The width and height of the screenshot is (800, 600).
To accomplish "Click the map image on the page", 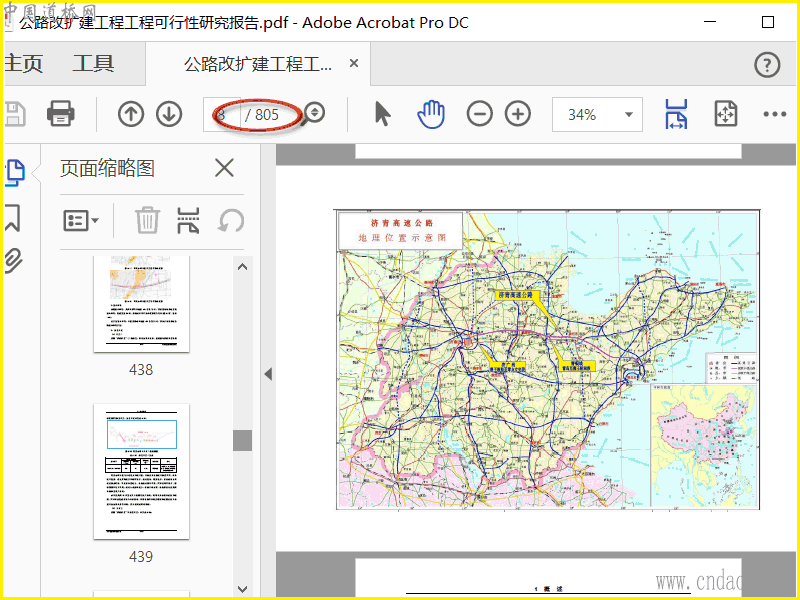I will pos(547,359).
